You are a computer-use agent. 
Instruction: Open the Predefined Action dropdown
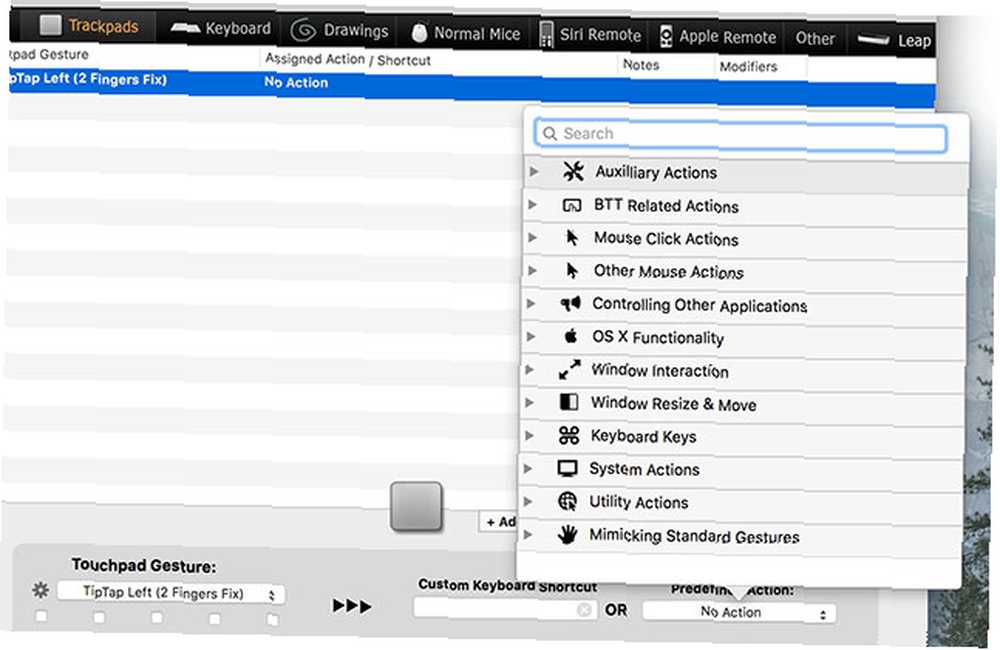coord(739,612)
